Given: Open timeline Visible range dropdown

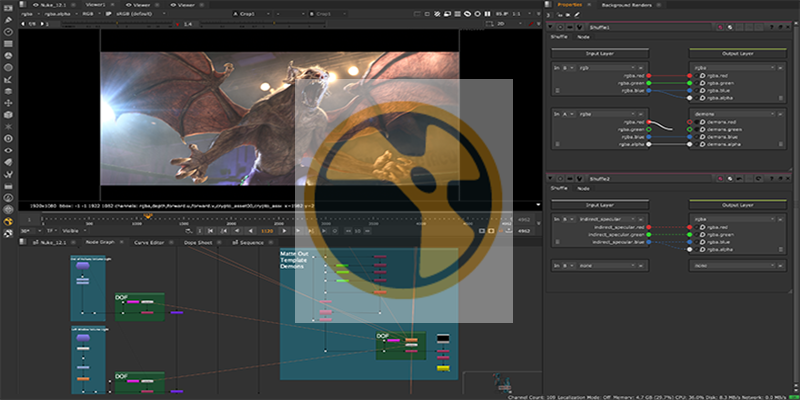Looking at the screenshot, I should [73, 231].
